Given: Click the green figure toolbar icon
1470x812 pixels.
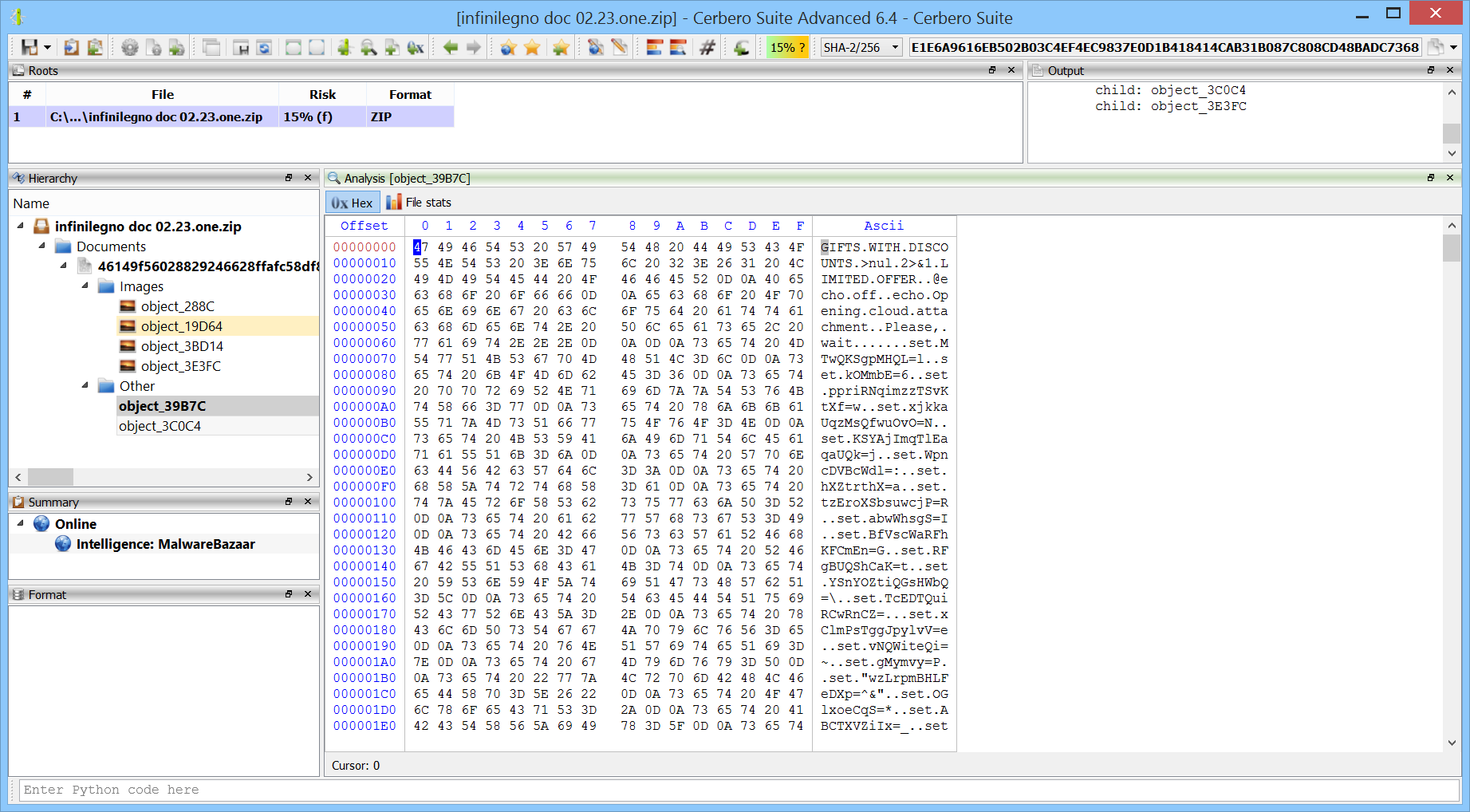Looking at the screenshot, I should 345,48.
